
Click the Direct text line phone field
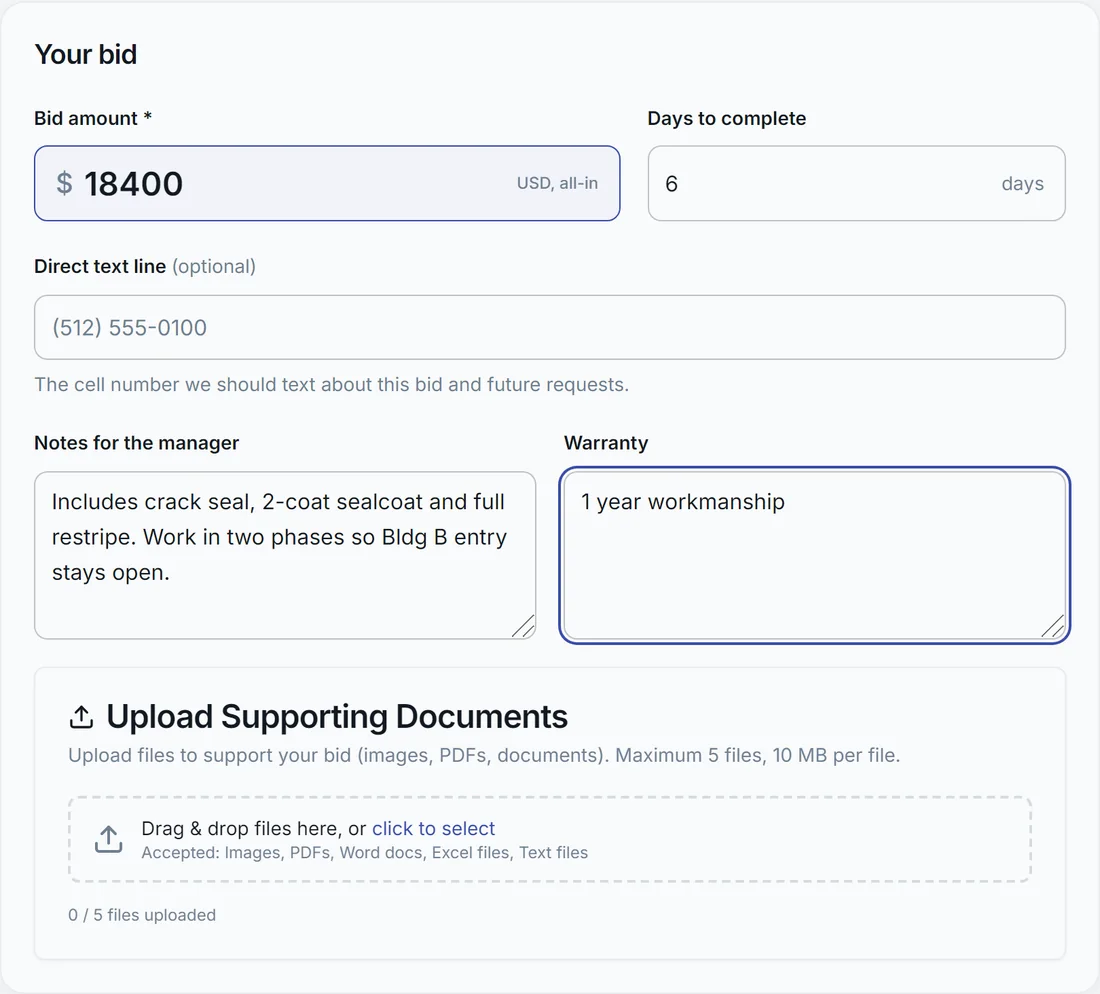[549, 328]
